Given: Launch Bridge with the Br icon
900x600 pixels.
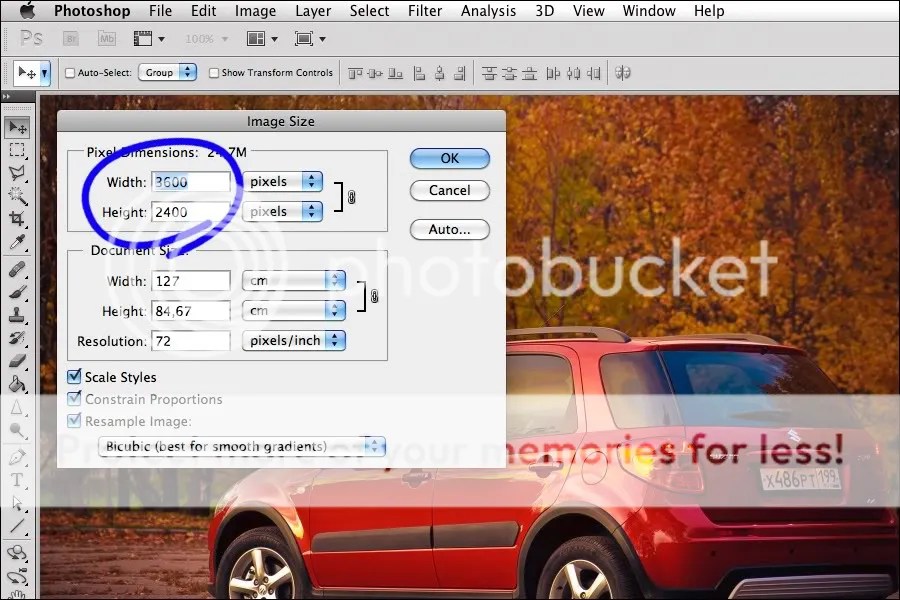Looking at the screenshot, I should click(x=71, y=39).
